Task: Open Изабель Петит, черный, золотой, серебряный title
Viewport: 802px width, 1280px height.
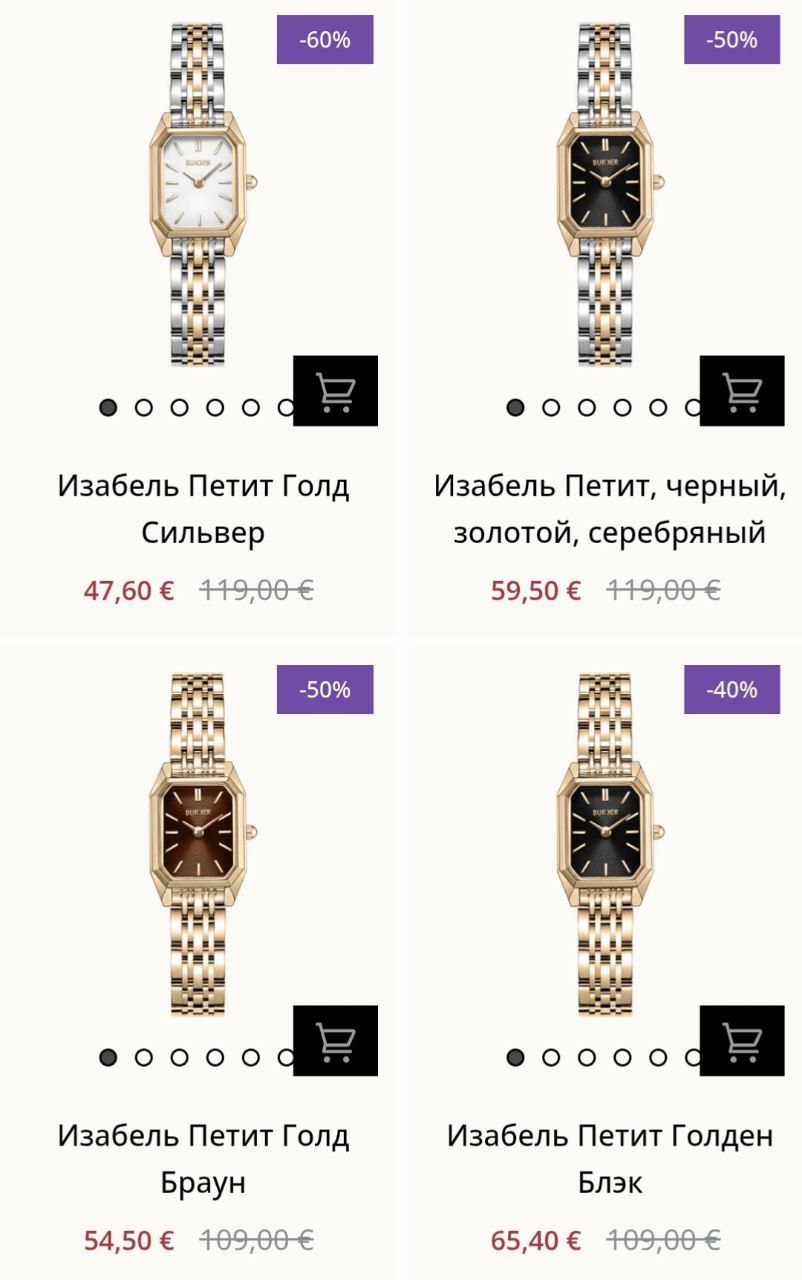Action: click(x=609, y=509)
